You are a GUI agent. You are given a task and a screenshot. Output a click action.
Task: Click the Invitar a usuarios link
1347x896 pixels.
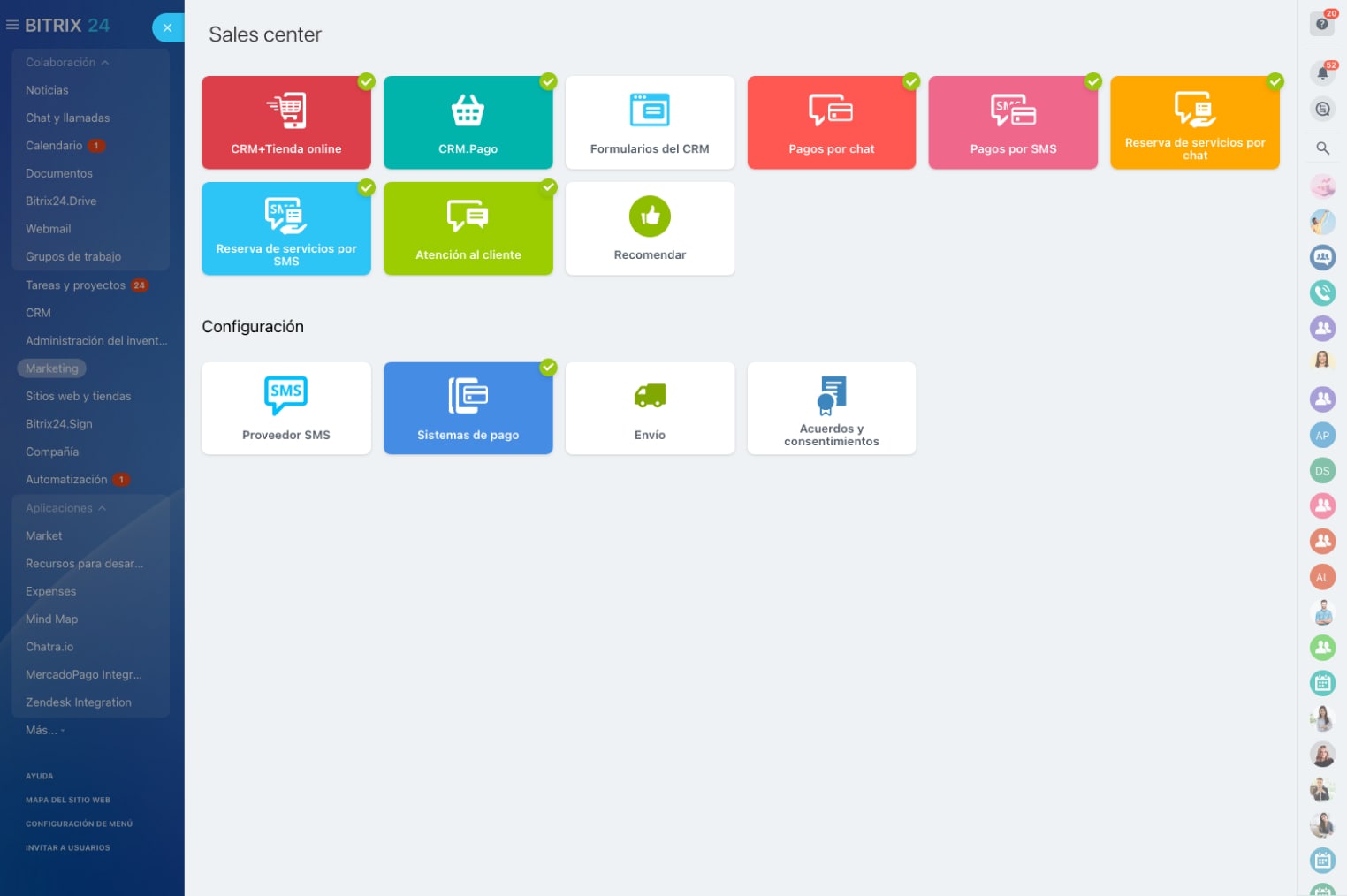pyautogui.click(x=68, y=847)
